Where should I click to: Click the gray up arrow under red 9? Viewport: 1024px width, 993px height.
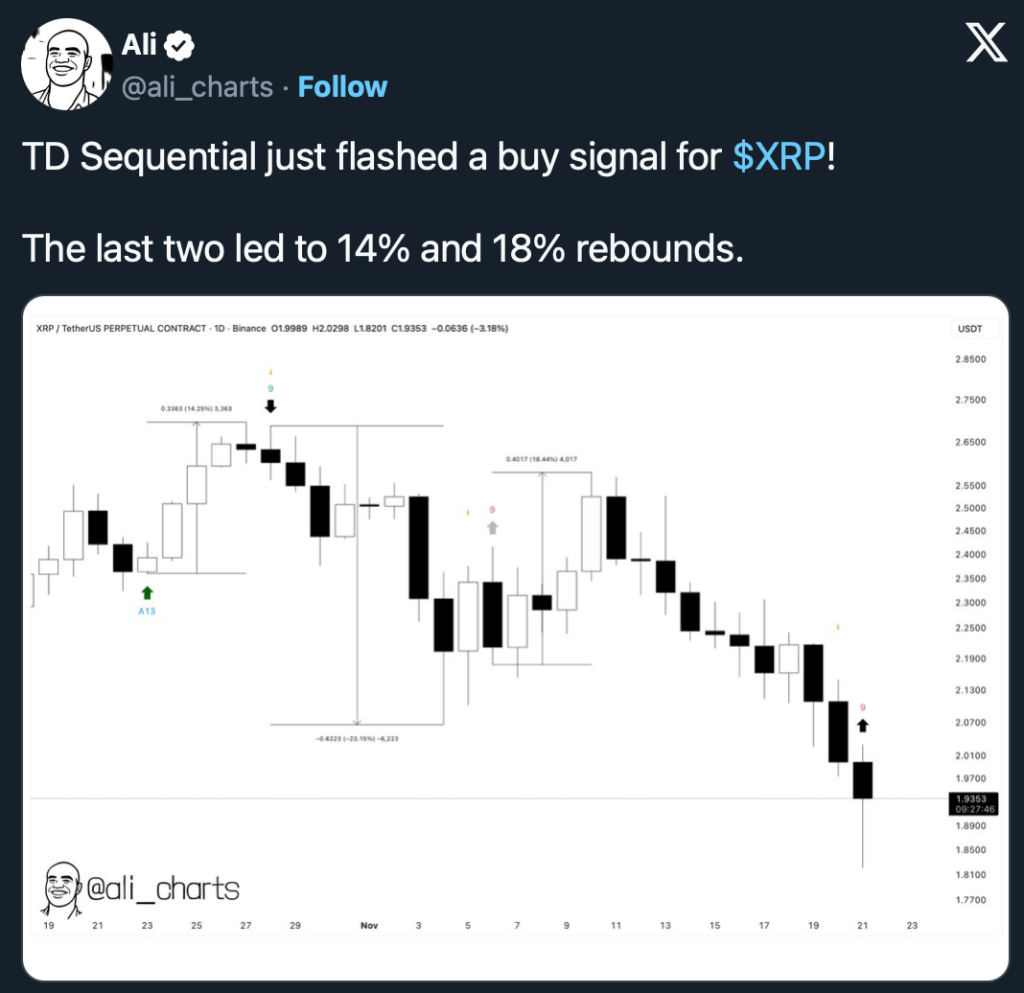click(492, 527)
